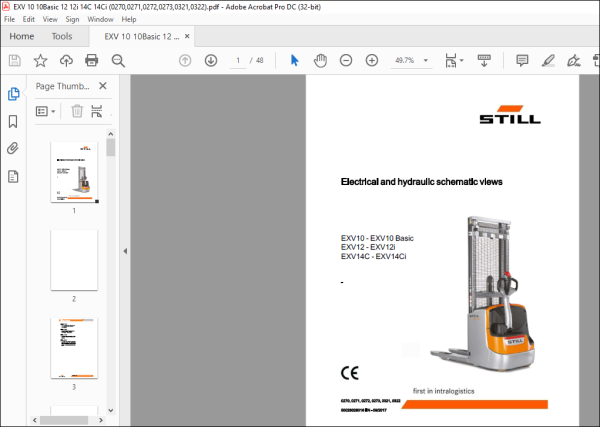Open the Edit menu
The height and width of the screenshot is (427, 600).
pos(29,19)
